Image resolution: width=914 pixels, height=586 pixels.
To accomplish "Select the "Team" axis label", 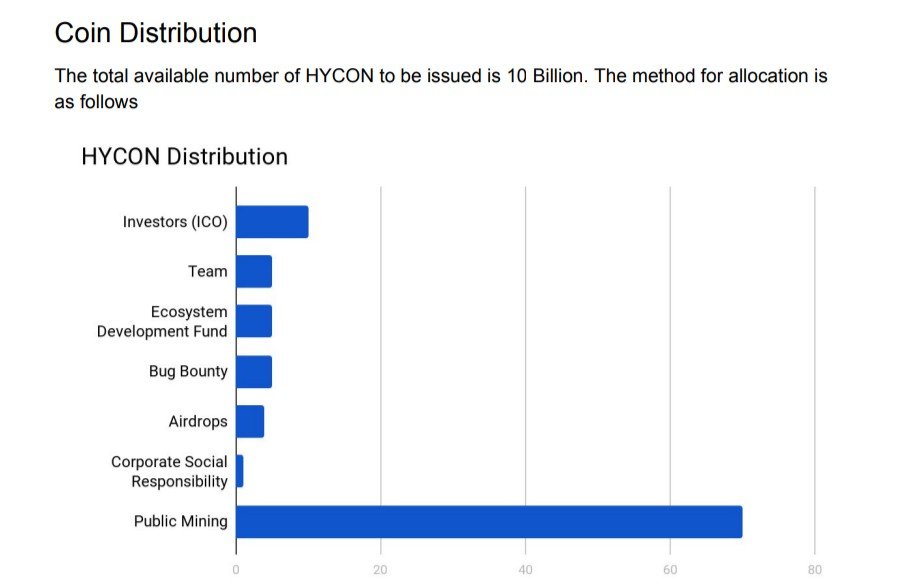I will [207, 271].
